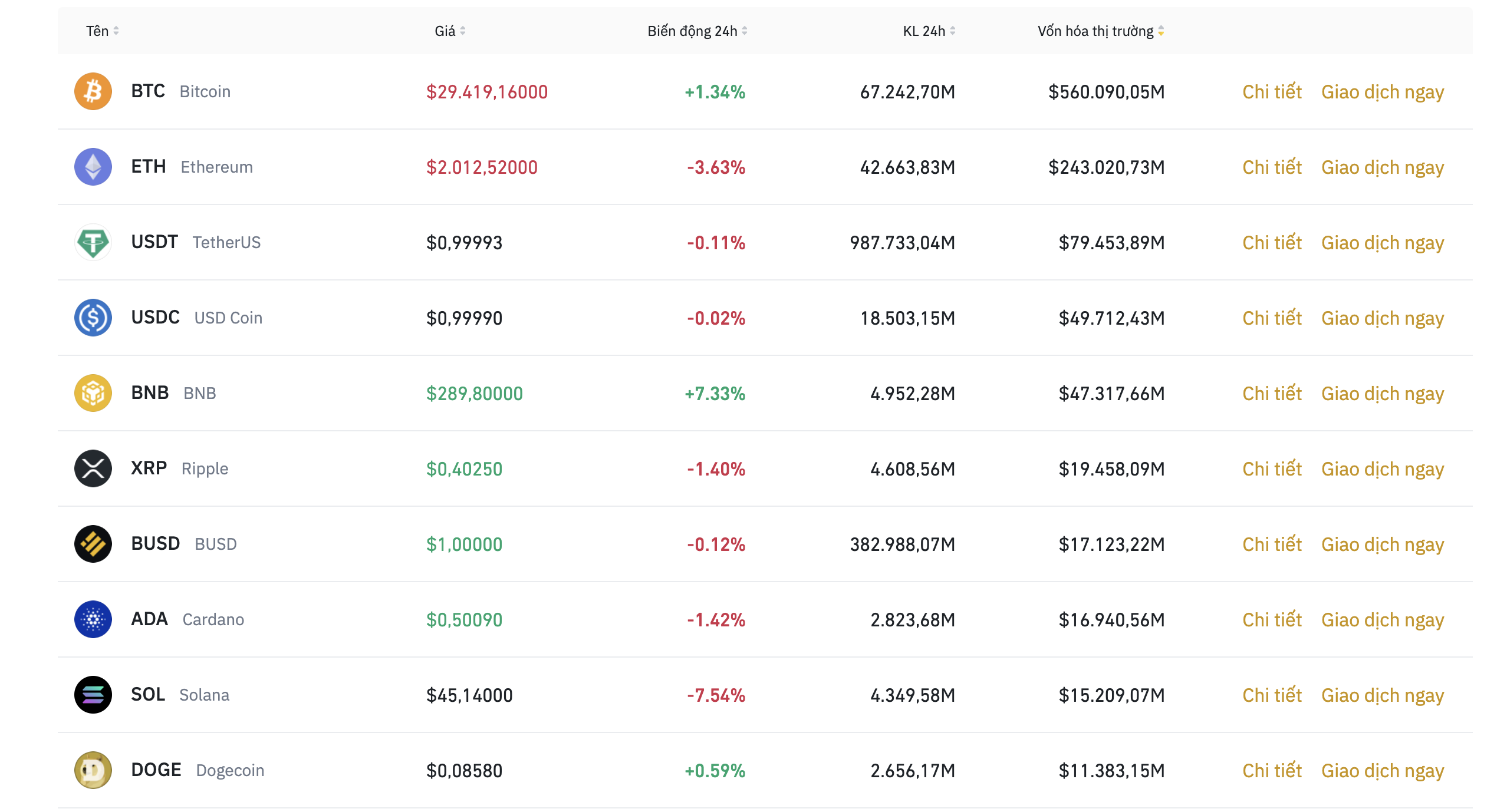The image size is (1507, 812).
Task: Click the -3.63% change value
Action: click(716, 167)
